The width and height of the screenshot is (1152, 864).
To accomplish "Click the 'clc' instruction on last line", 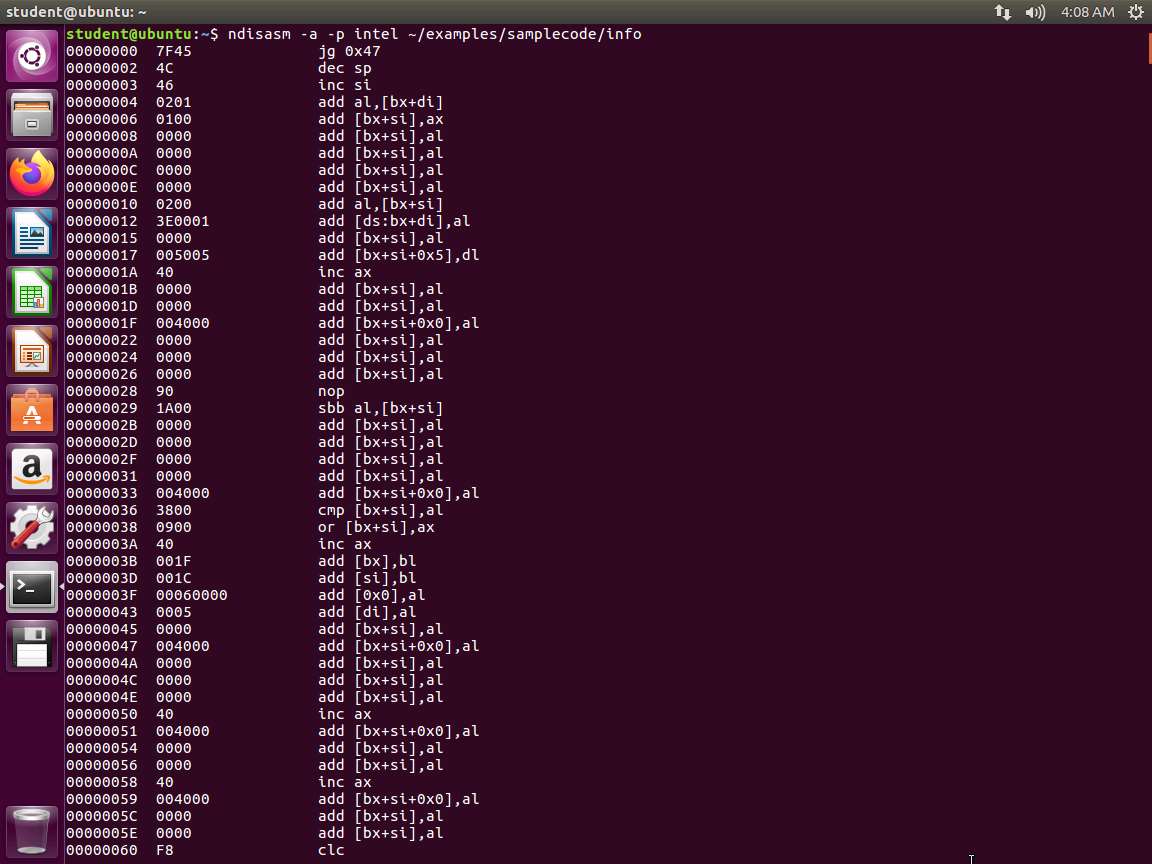I will [x=331, y=850].
